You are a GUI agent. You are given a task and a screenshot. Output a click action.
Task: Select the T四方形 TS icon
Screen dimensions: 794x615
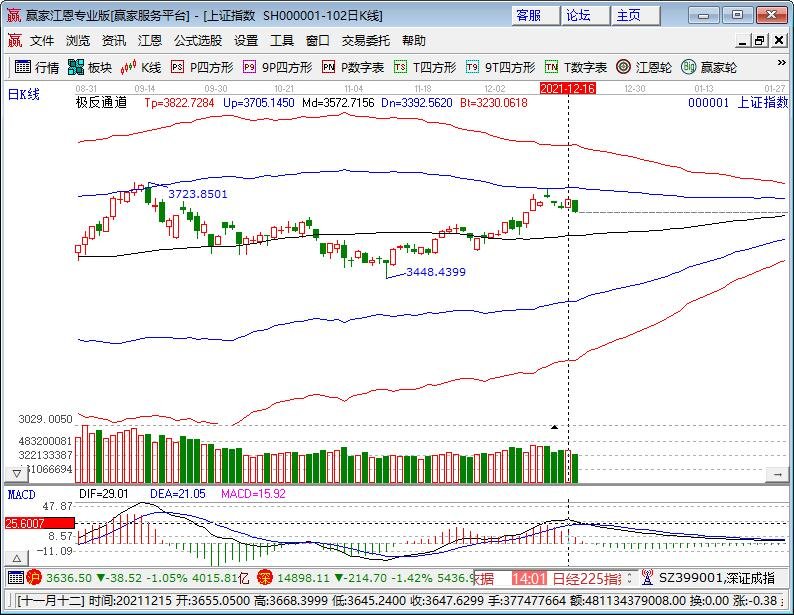point(400,67)
